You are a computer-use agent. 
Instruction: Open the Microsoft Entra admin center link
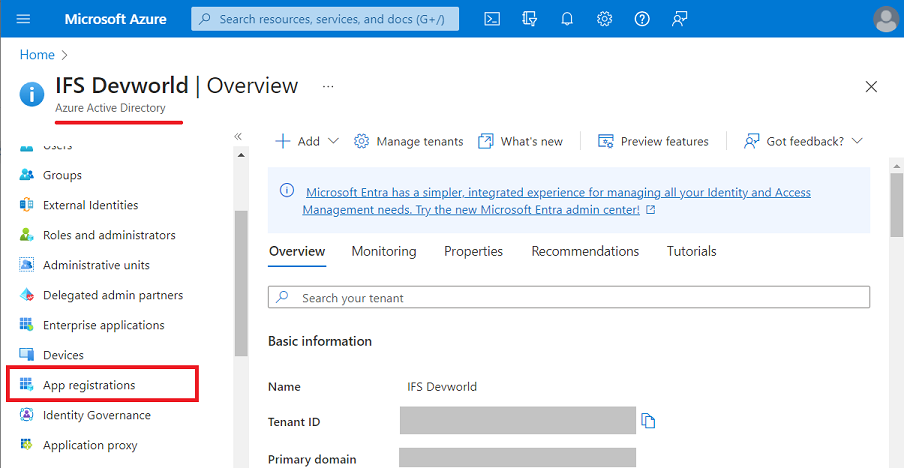coord(556,201)
